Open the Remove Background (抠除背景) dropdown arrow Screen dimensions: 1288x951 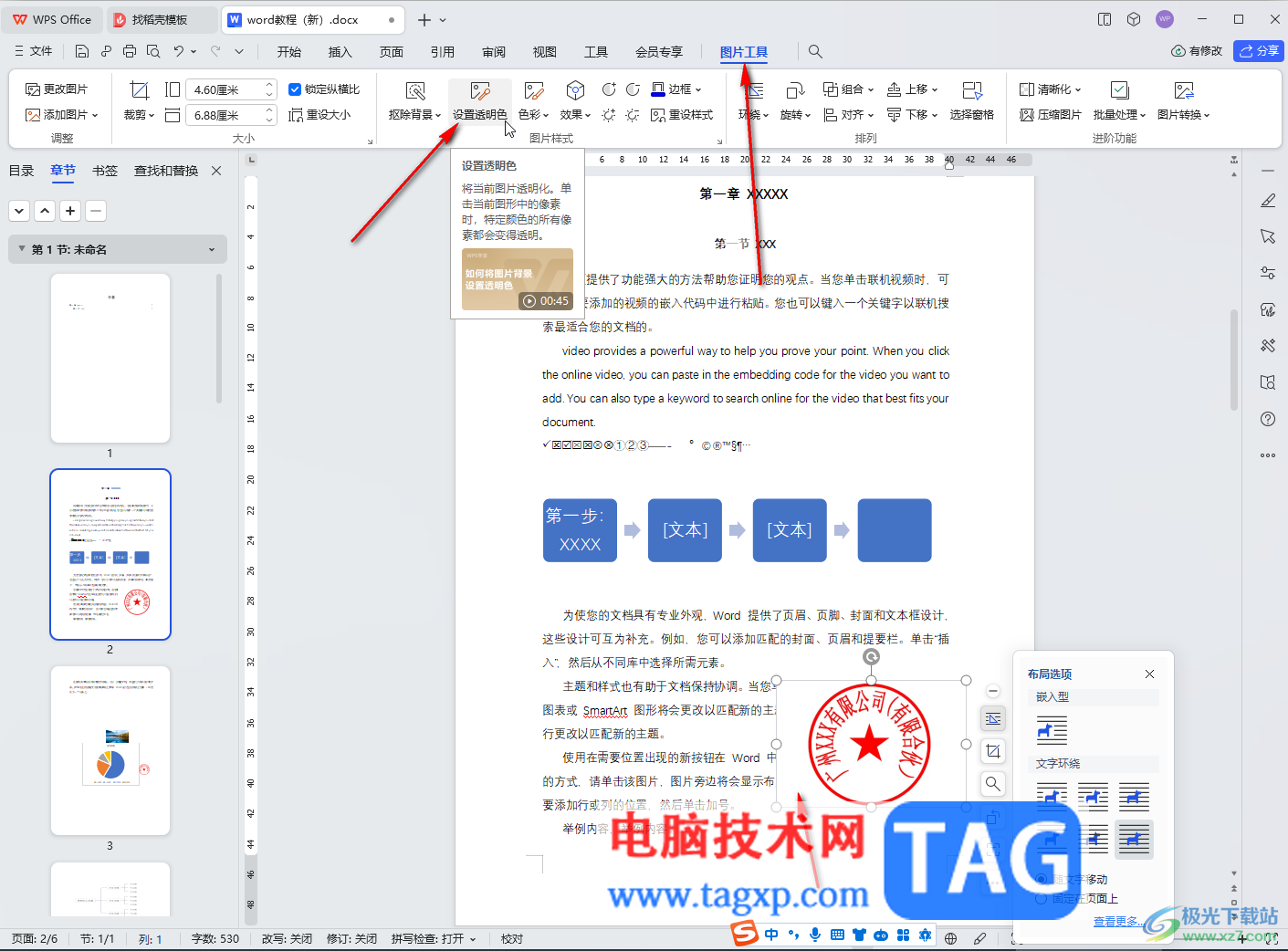[439, 116]
